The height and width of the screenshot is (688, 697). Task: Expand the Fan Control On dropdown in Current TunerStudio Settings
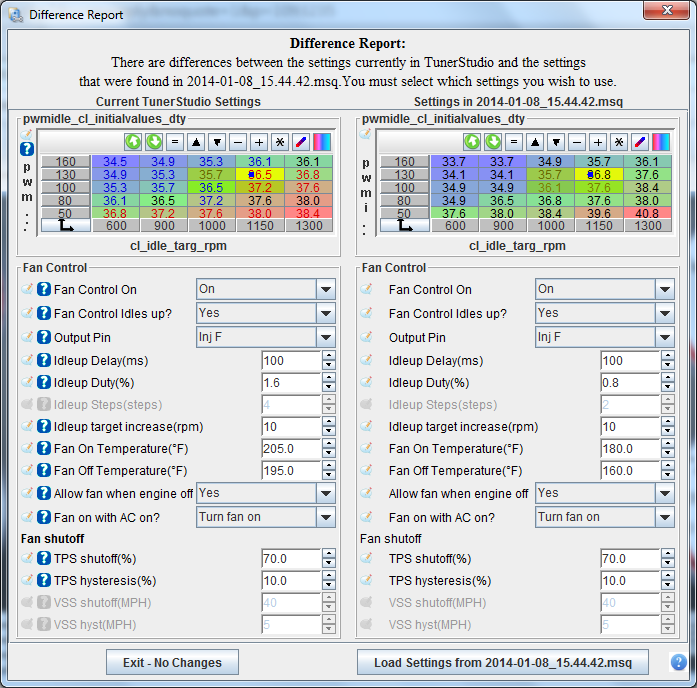coord(326,289)
